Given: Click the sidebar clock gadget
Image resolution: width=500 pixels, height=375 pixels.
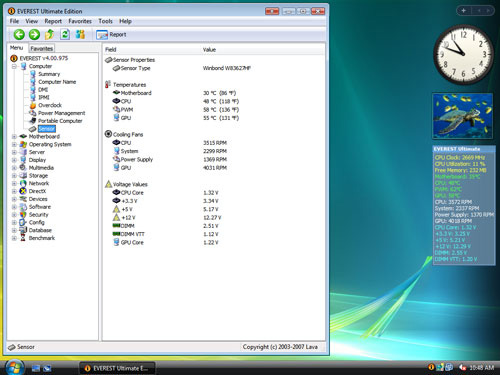Looking at the screenshot, I should coord(463,54).
